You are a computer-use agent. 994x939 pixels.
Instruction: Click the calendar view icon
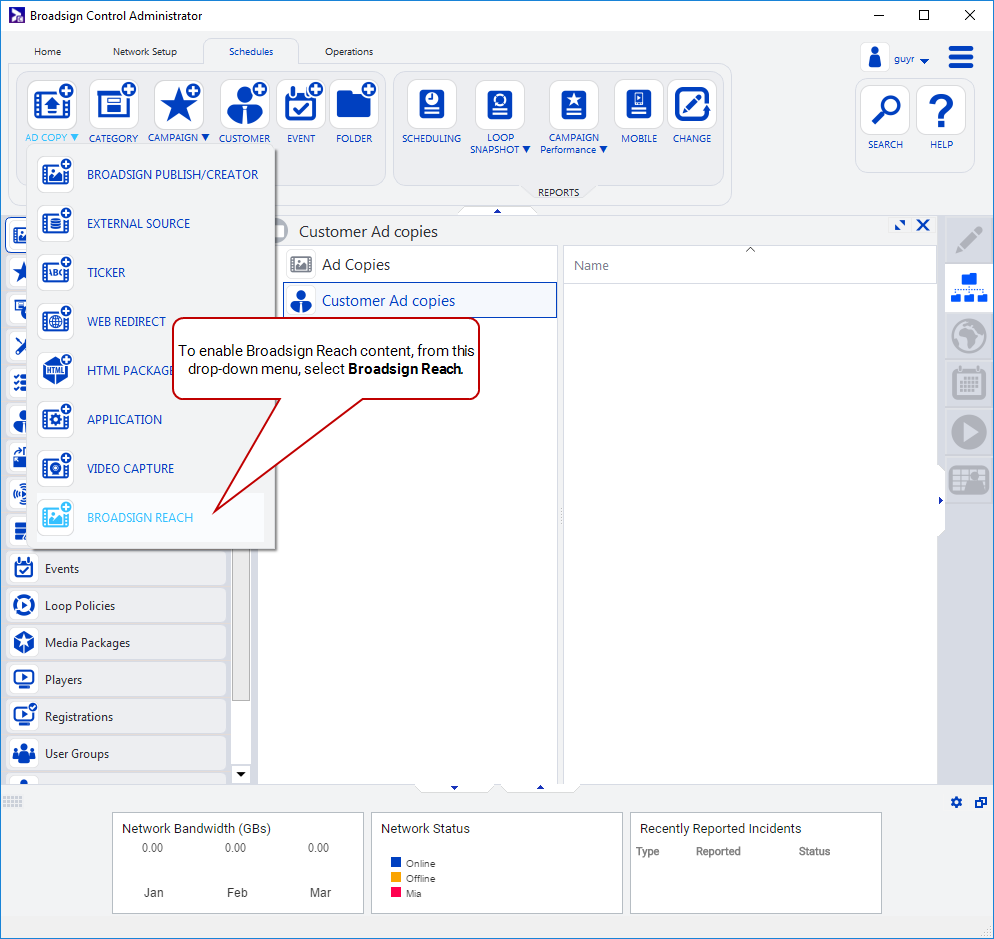coord(969,383)
